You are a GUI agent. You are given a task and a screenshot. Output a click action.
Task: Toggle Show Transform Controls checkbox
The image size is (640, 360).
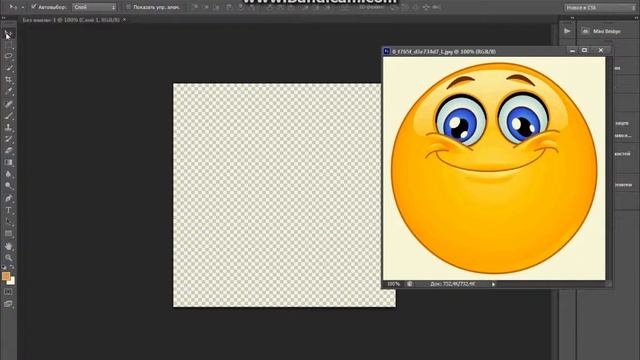pos(128,7)
